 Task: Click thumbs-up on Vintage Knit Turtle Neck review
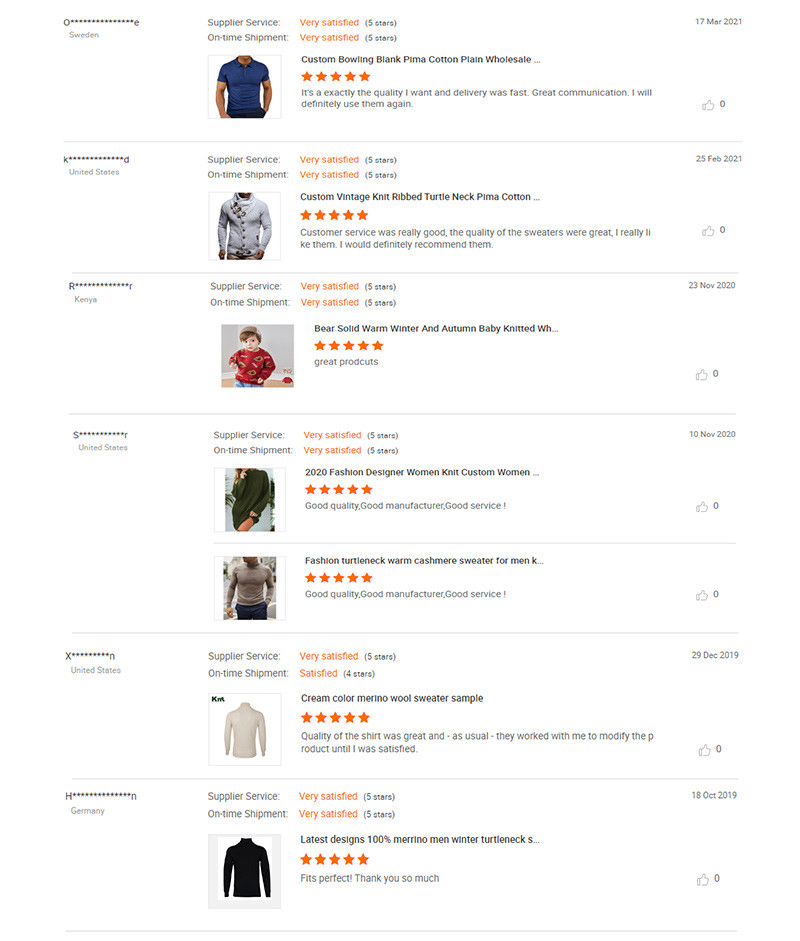click(x=709, y=231)
